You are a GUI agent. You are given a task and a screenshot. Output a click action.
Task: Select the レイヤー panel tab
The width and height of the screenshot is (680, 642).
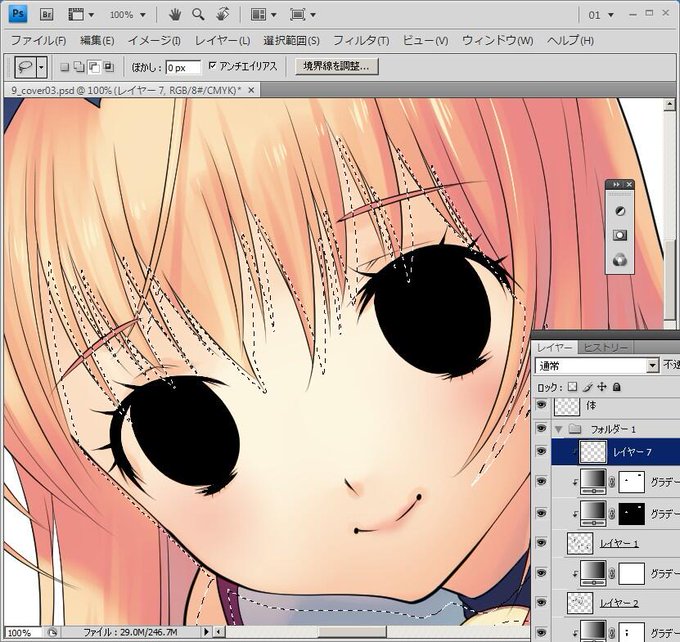click(x=555, y=347)
